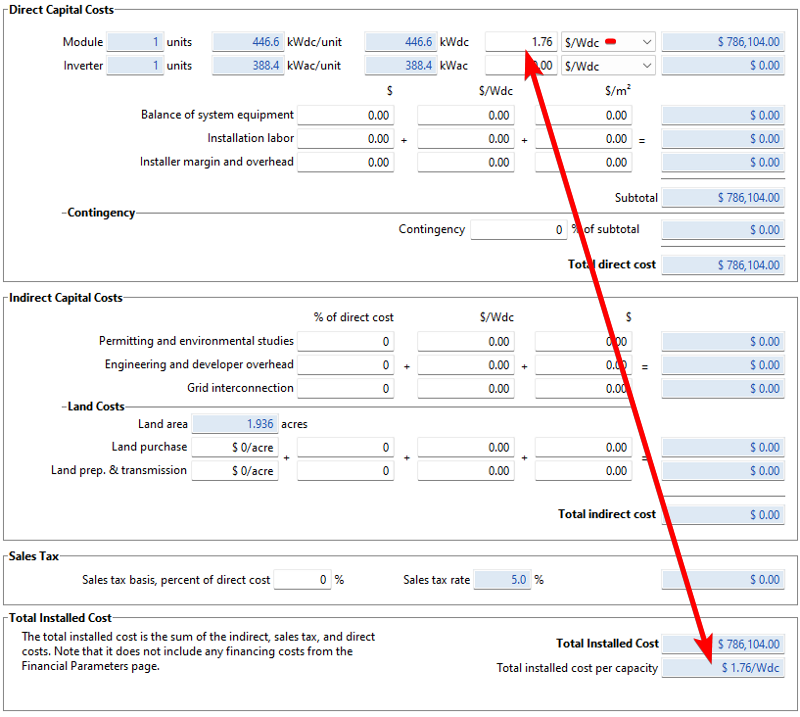The height and width of the screenshot is (717, 800).
Task: Click the Module cost 1.76 input field
Action: click(520, 42)
